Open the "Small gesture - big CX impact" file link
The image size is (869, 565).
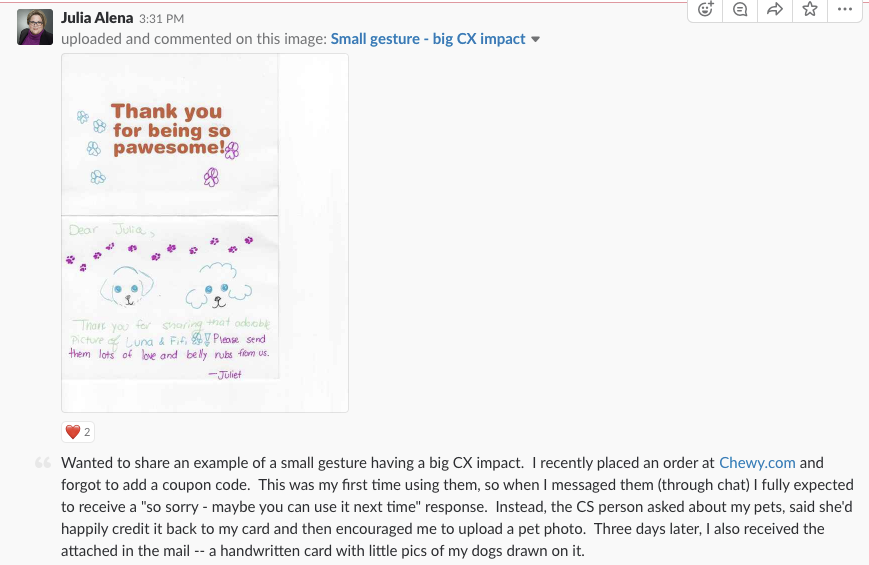point(428,39)
